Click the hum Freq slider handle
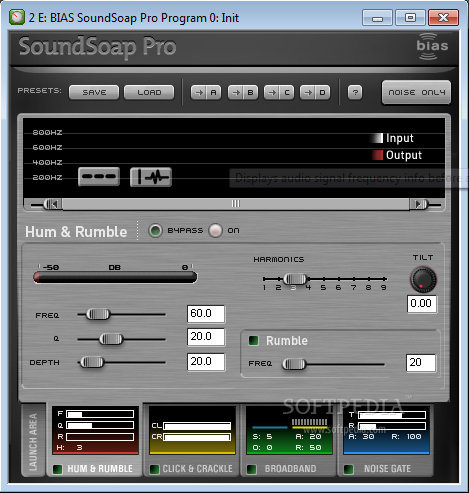Viewport: 469px width, 493px height. pos(98,314)
